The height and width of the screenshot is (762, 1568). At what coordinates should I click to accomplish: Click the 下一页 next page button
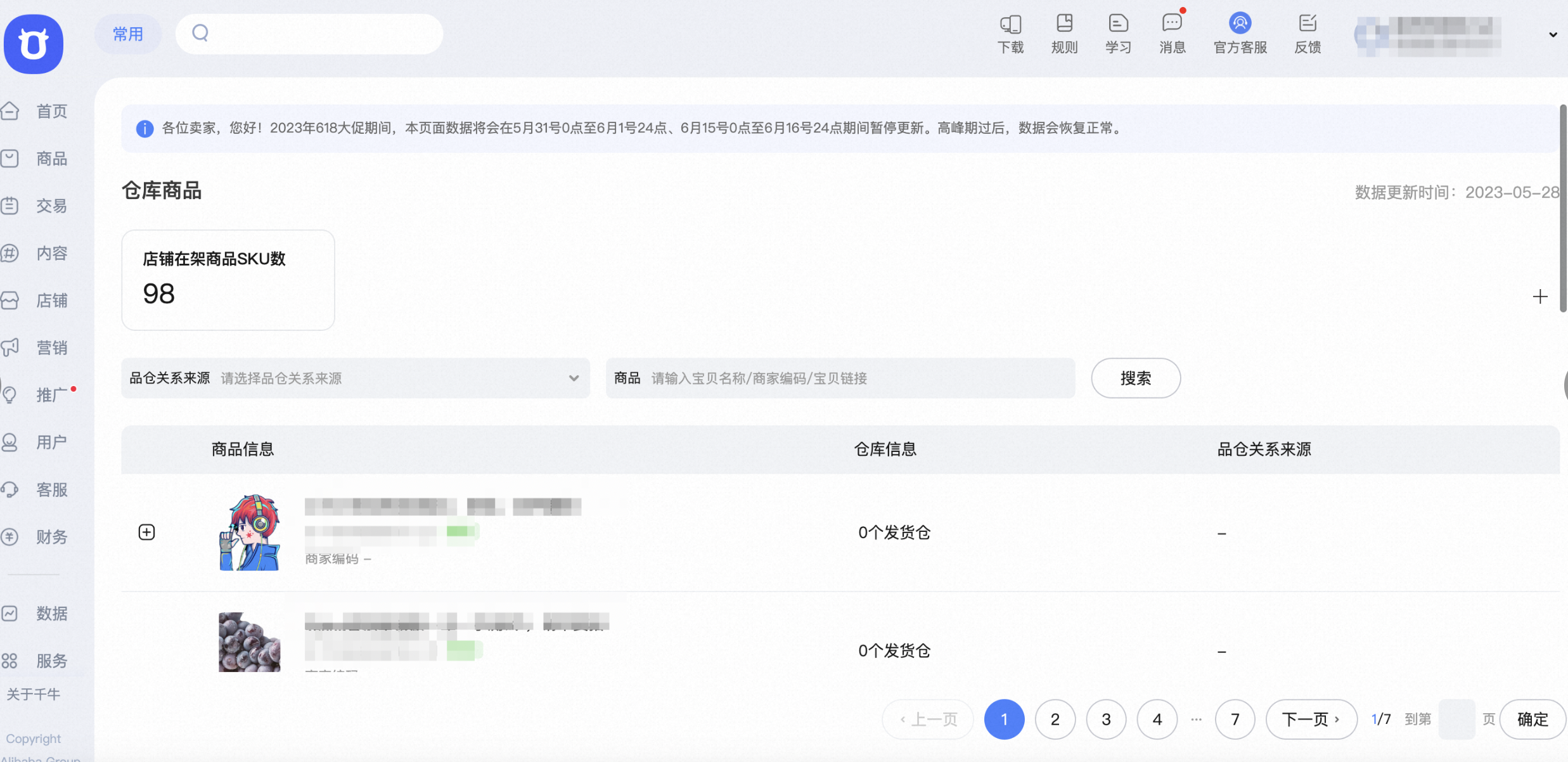[x=1311, y=720]
